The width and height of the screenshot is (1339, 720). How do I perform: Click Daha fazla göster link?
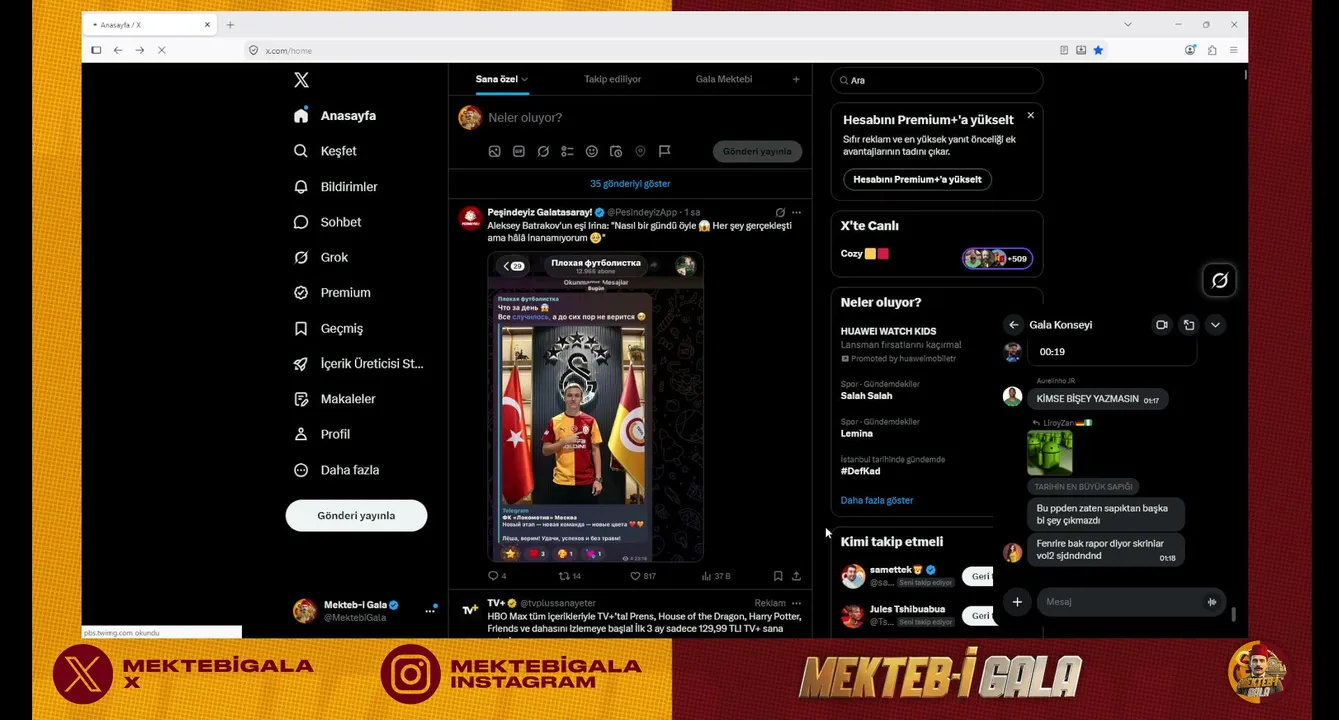pyautogui.click(x=877, y=500)
